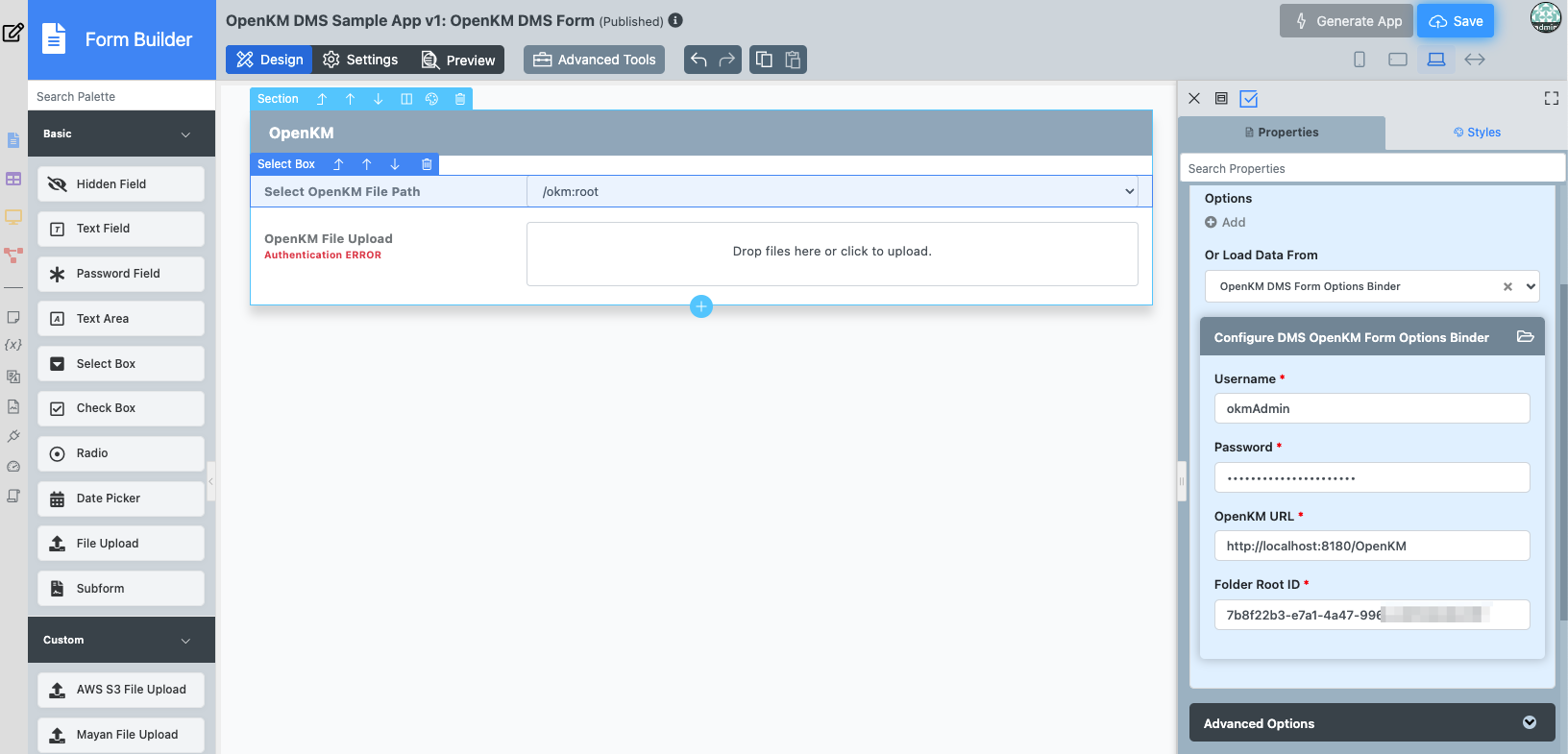Switch to desktop laptop preview size

point(1436,60)
